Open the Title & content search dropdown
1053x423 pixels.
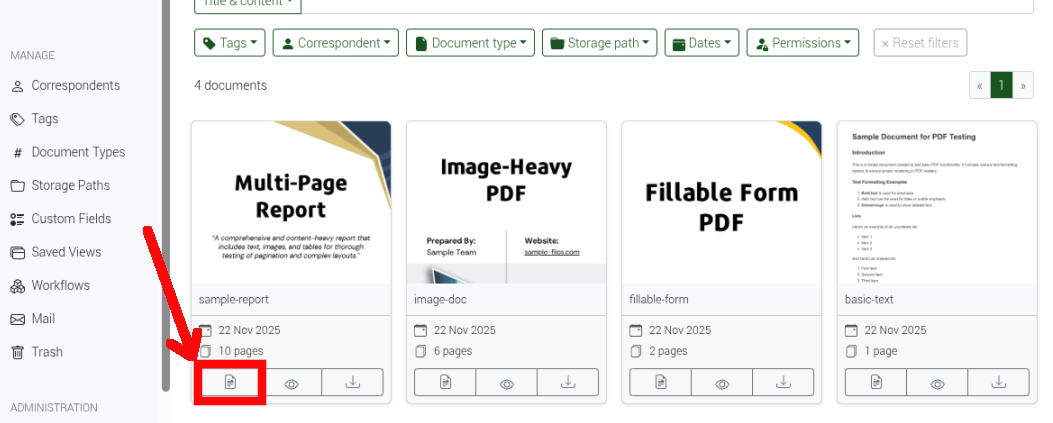pos(248,5)
